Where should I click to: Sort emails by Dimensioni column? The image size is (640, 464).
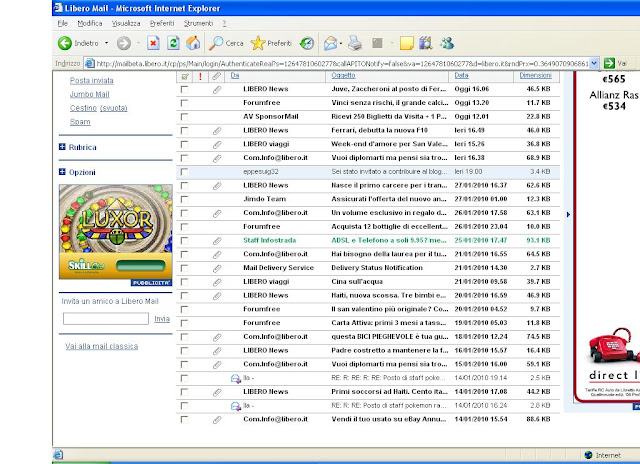[536, 75]
